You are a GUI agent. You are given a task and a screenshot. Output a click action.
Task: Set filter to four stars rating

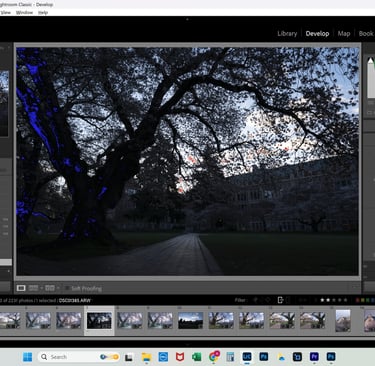(x=340, y=300)
